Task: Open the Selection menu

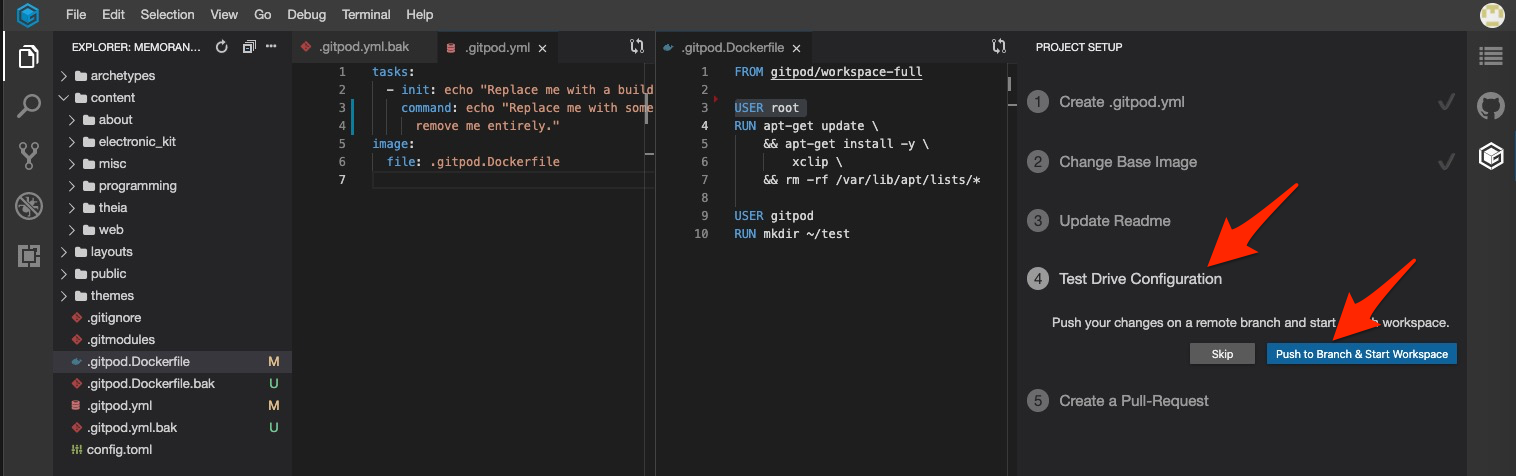Action: [167, 15]
